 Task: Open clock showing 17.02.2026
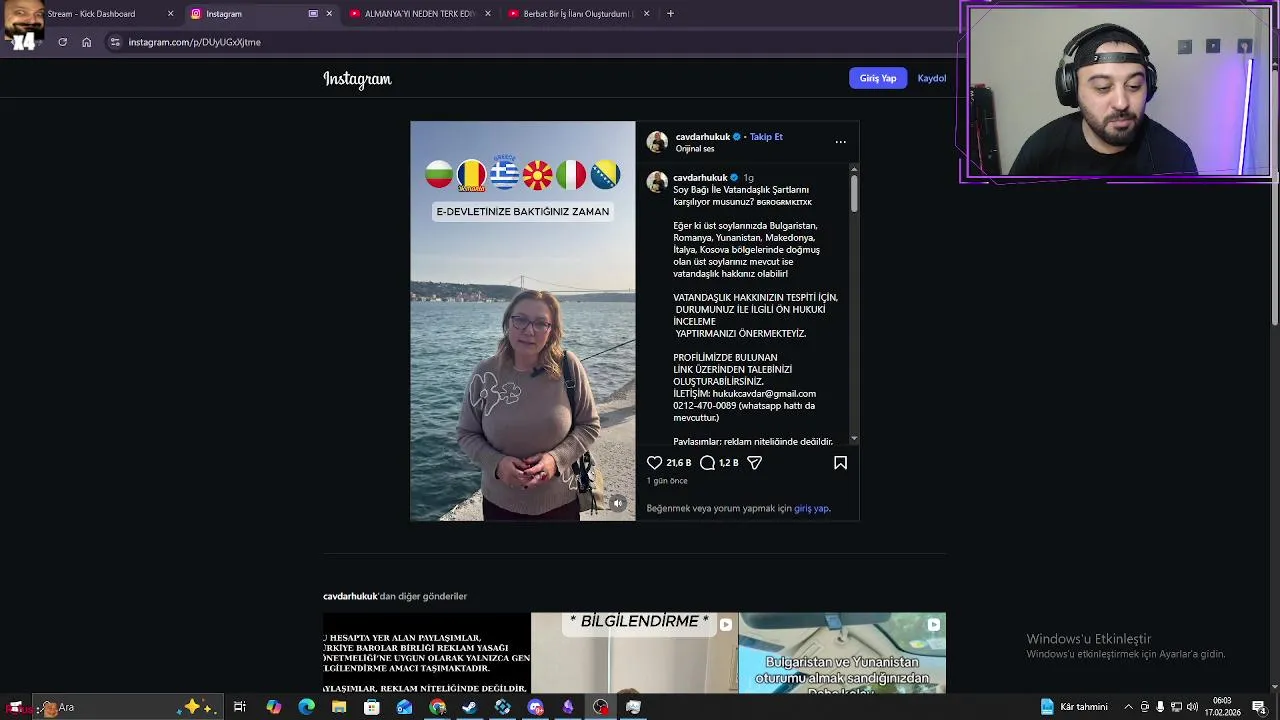pyautogui.click(x=1222, y=707)
